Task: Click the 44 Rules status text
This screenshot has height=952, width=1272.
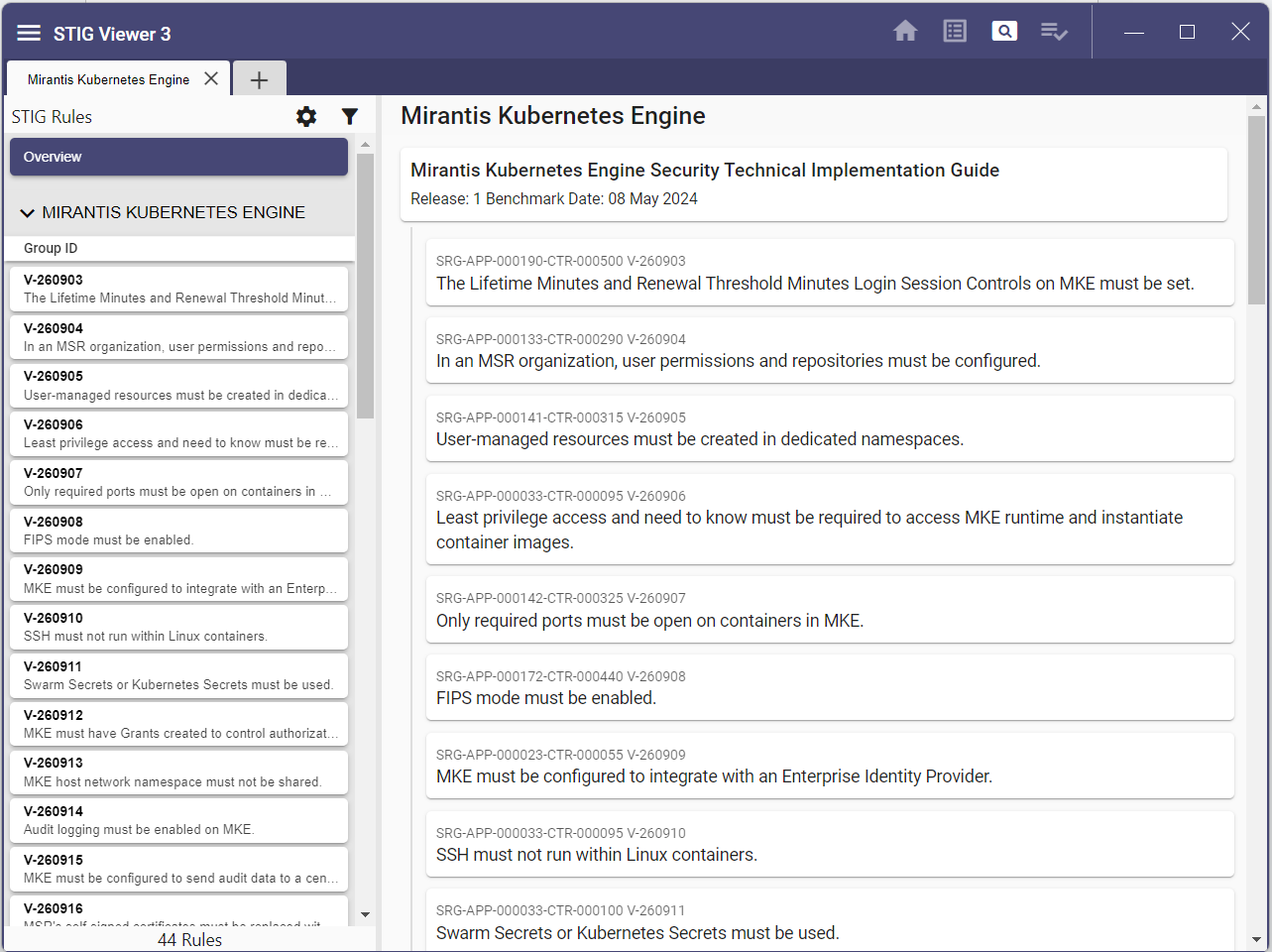Action: coord(189,939)
